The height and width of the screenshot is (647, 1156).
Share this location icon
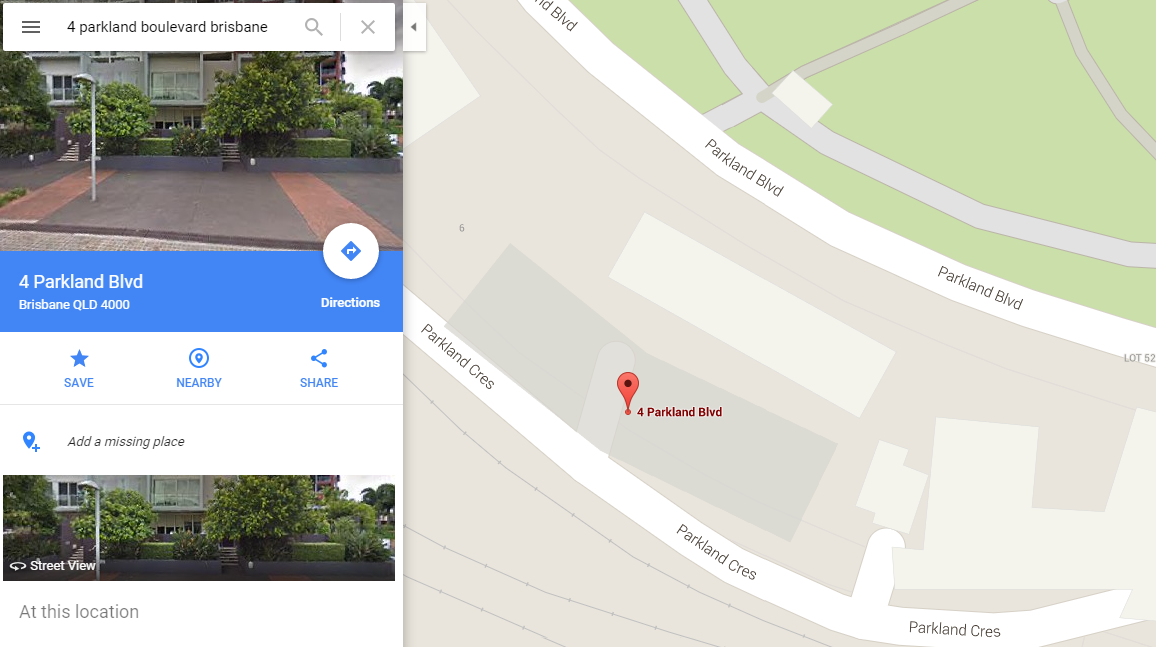pyautogui.click(x=318, y=358)
